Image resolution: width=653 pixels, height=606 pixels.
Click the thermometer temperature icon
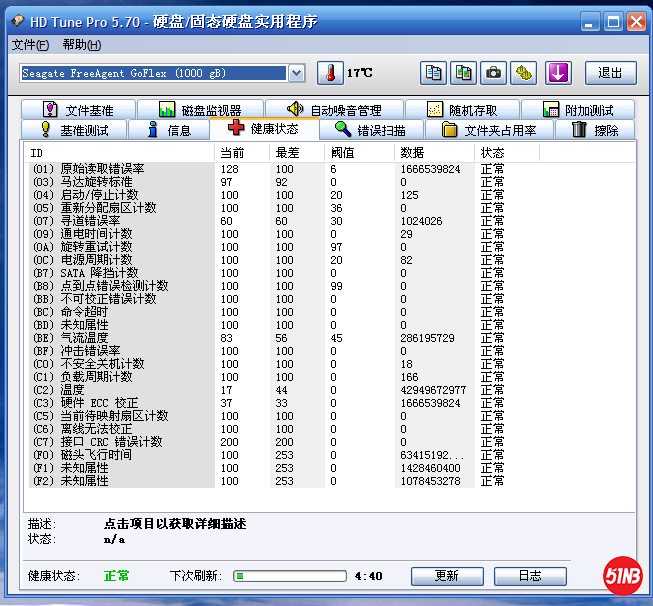click(x=330, y=73)
